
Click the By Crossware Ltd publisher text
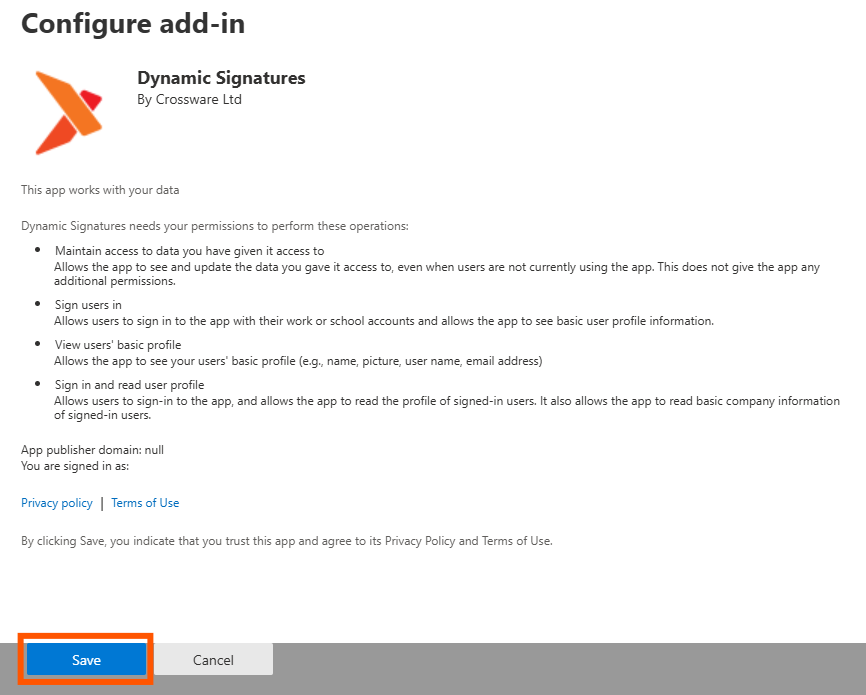[x=189, y=99]
